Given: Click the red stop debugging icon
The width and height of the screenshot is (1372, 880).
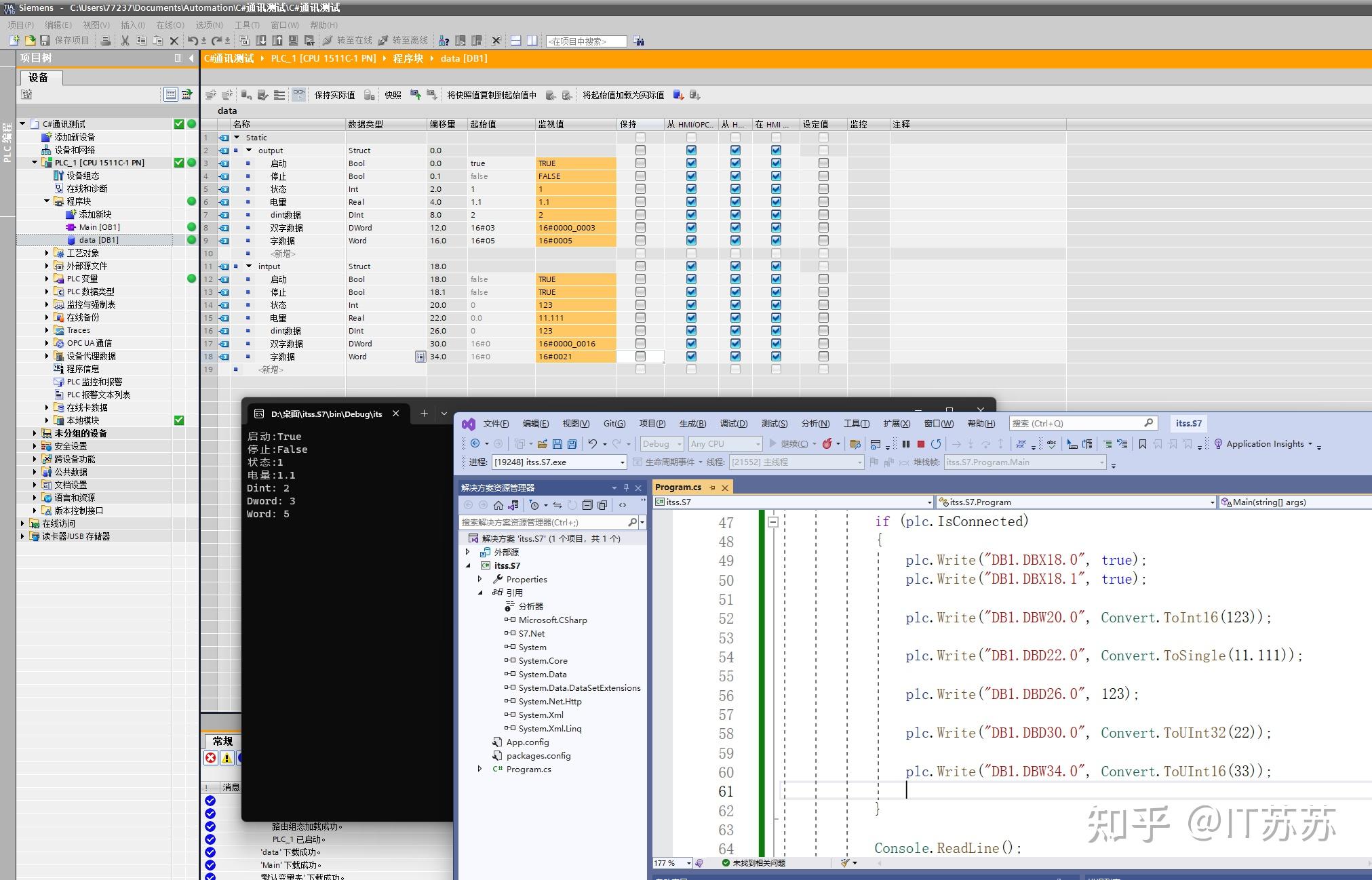Looking at the screenshot, I should pos(921,444).
